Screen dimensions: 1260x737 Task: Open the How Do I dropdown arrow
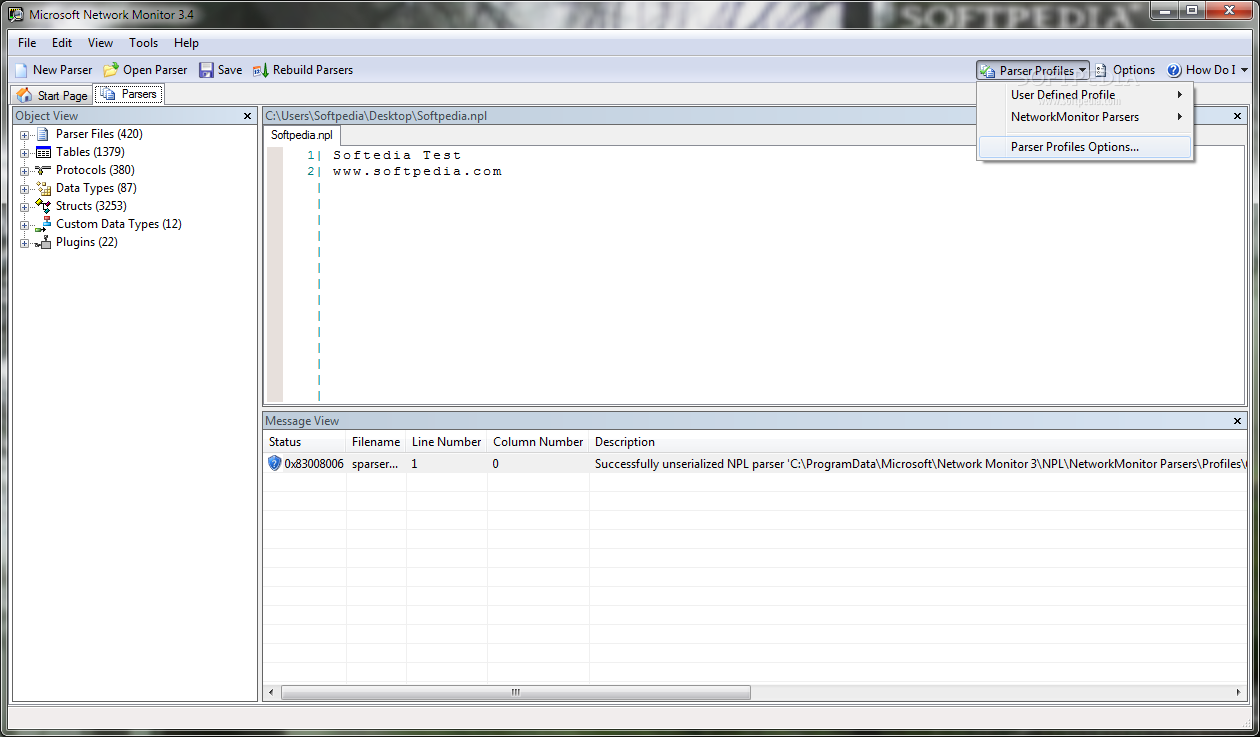[1244, 70]
